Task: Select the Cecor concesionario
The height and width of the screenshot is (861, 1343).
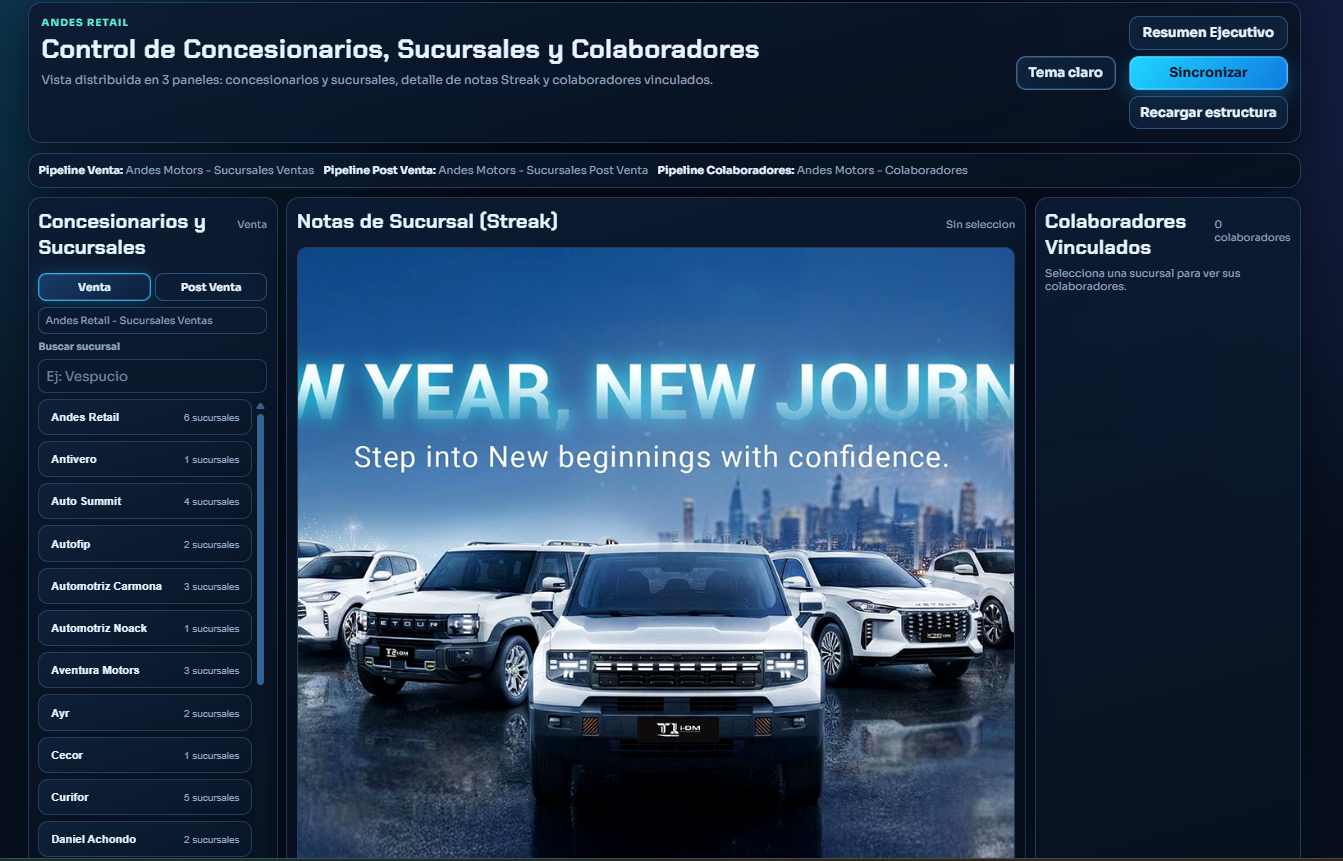Action: tap(144, 755)
